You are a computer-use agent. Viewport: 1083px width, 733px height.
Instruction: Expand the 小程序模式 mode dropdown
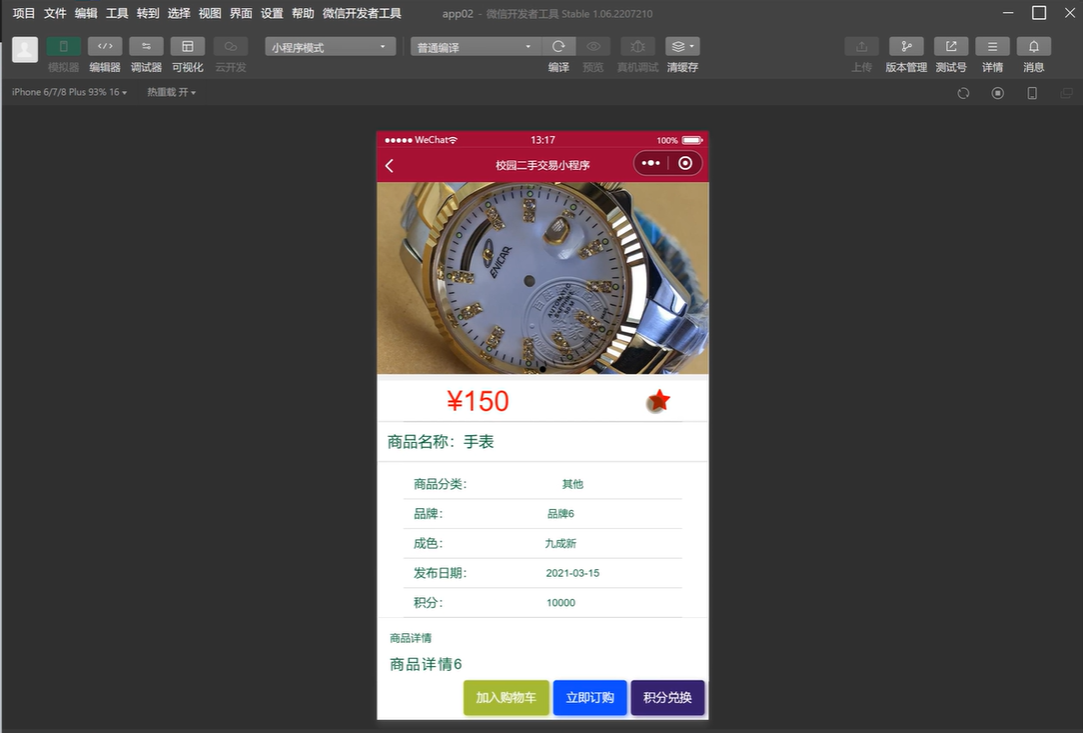pos(330,47)
